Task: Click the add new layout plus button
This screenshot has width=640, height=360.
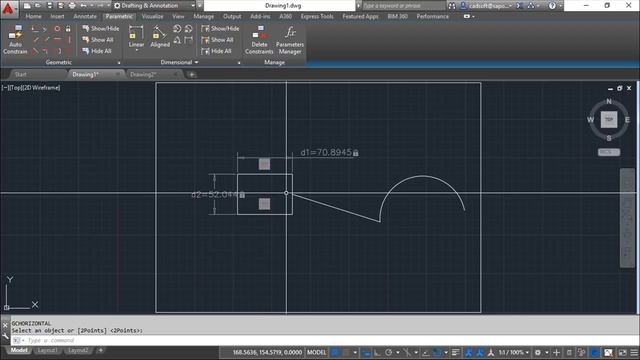Action: pos(100,351)
